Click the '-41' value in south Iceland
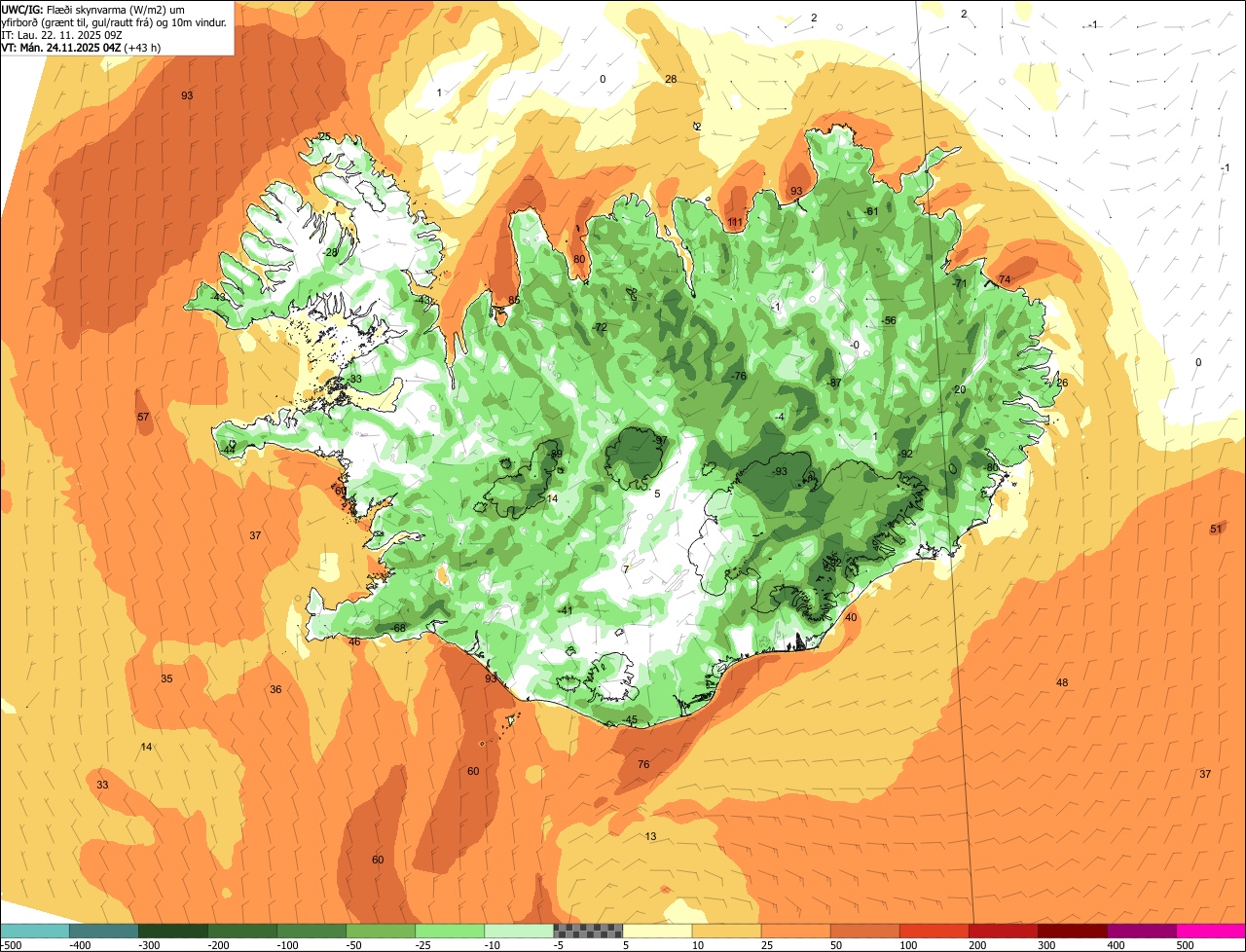This screenshot has width=1246, height=952. [x=566, y=610]
